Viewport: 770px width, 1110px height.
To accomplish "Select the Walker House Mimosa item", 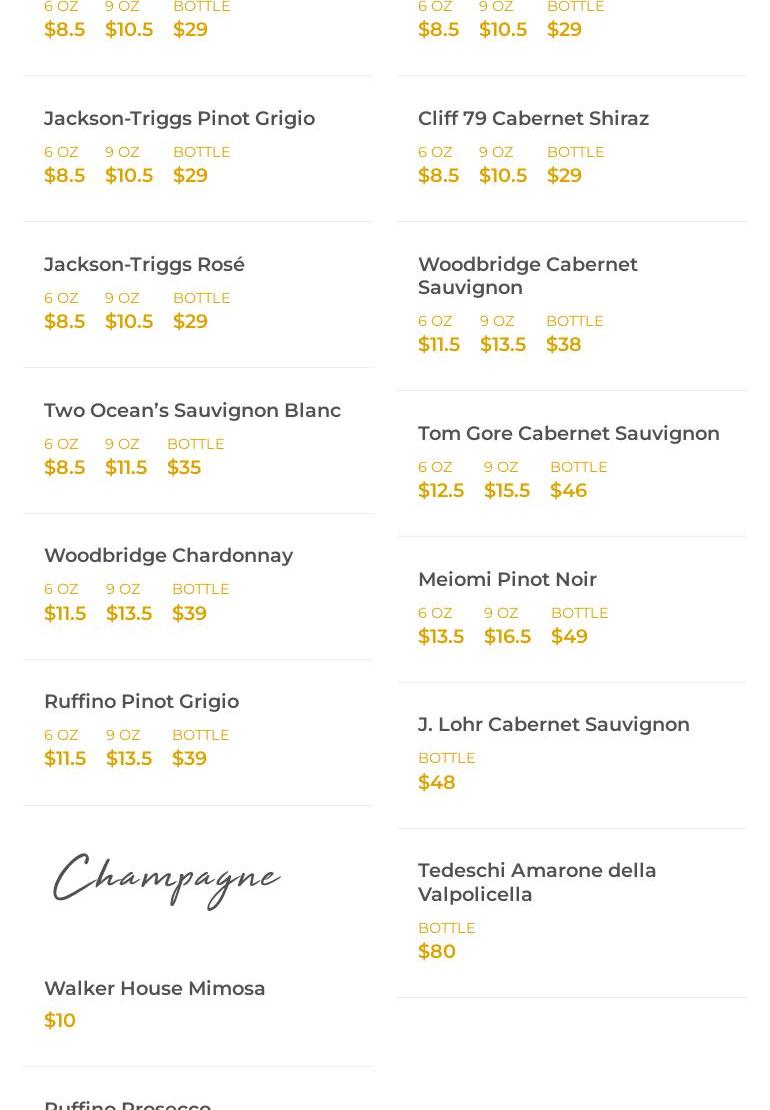I will click(x=155, y=988).
